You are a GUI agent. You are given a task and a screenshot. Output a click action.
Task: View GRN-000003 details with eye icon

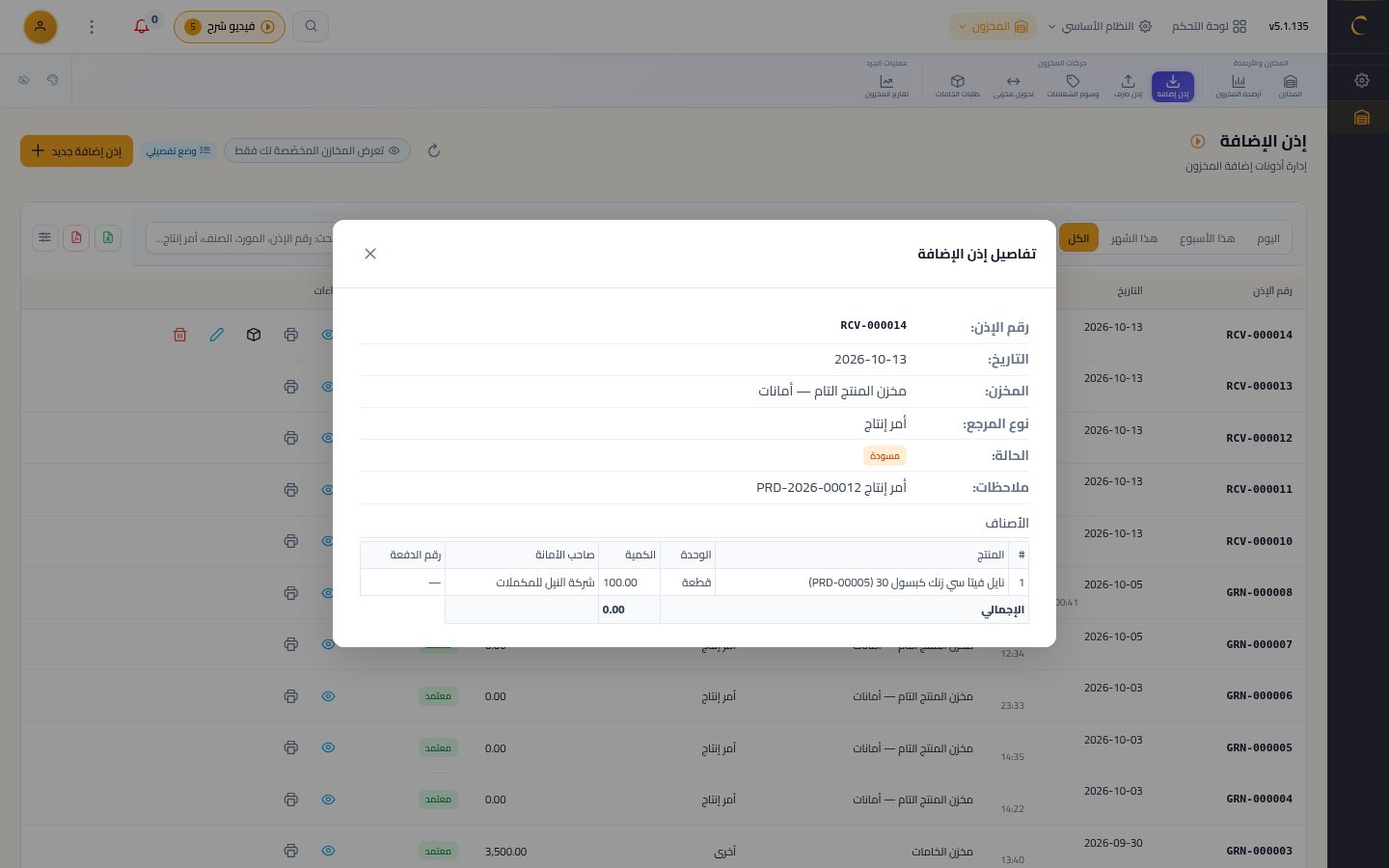tap(328, 851)
